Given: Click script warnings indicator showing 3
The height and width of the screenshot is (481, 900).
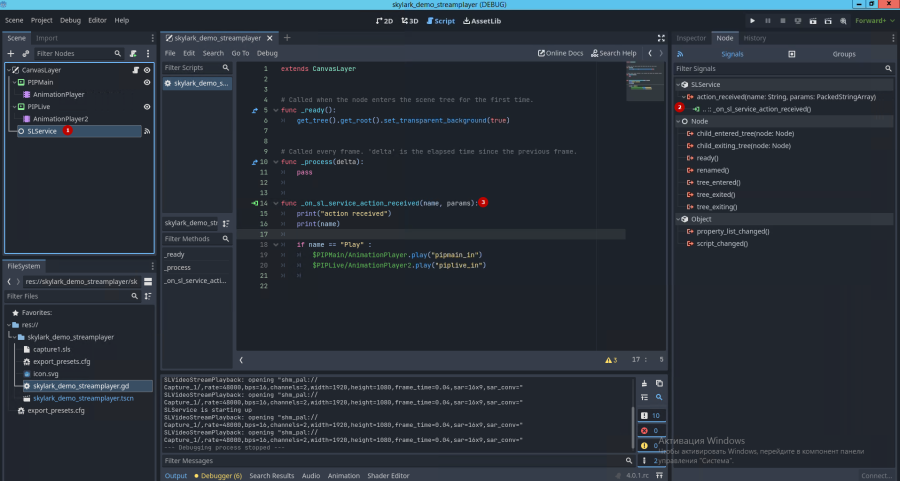Looking at the screenshot, I should 611,360.
